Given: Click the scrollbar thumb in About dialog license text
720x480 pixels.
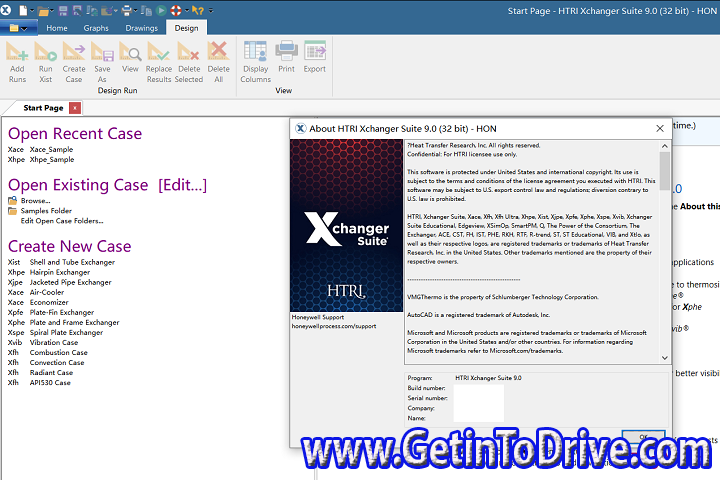Looking at the screenshot, I should 664,171.
